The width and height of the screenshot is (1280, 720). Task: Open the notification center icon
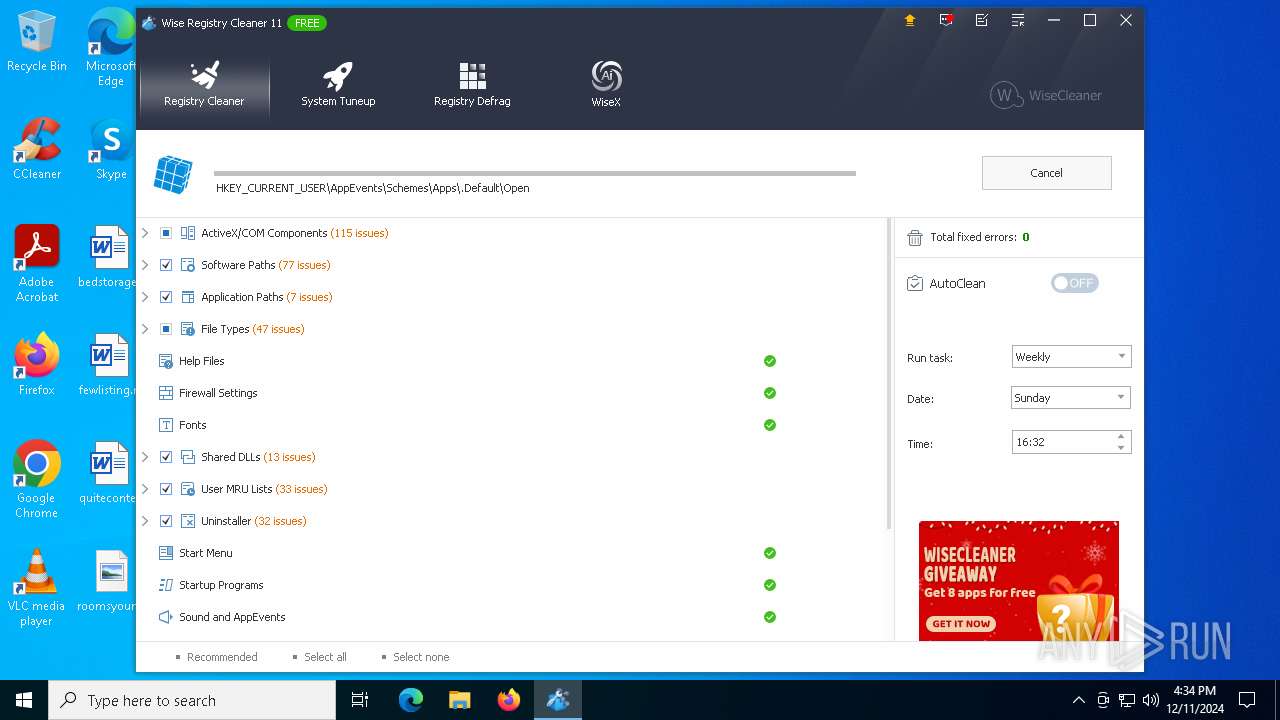(1247, 700)
